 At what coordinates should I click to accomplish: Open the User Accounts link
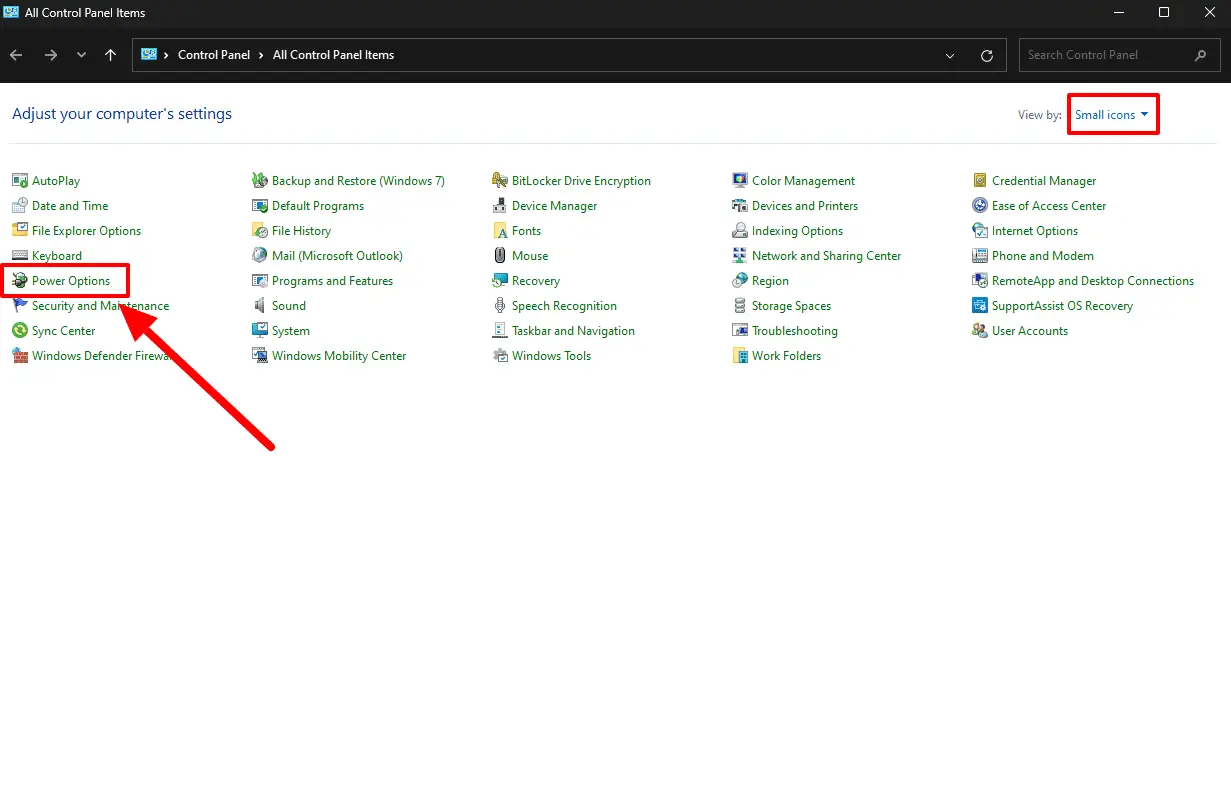[1029, 331]
